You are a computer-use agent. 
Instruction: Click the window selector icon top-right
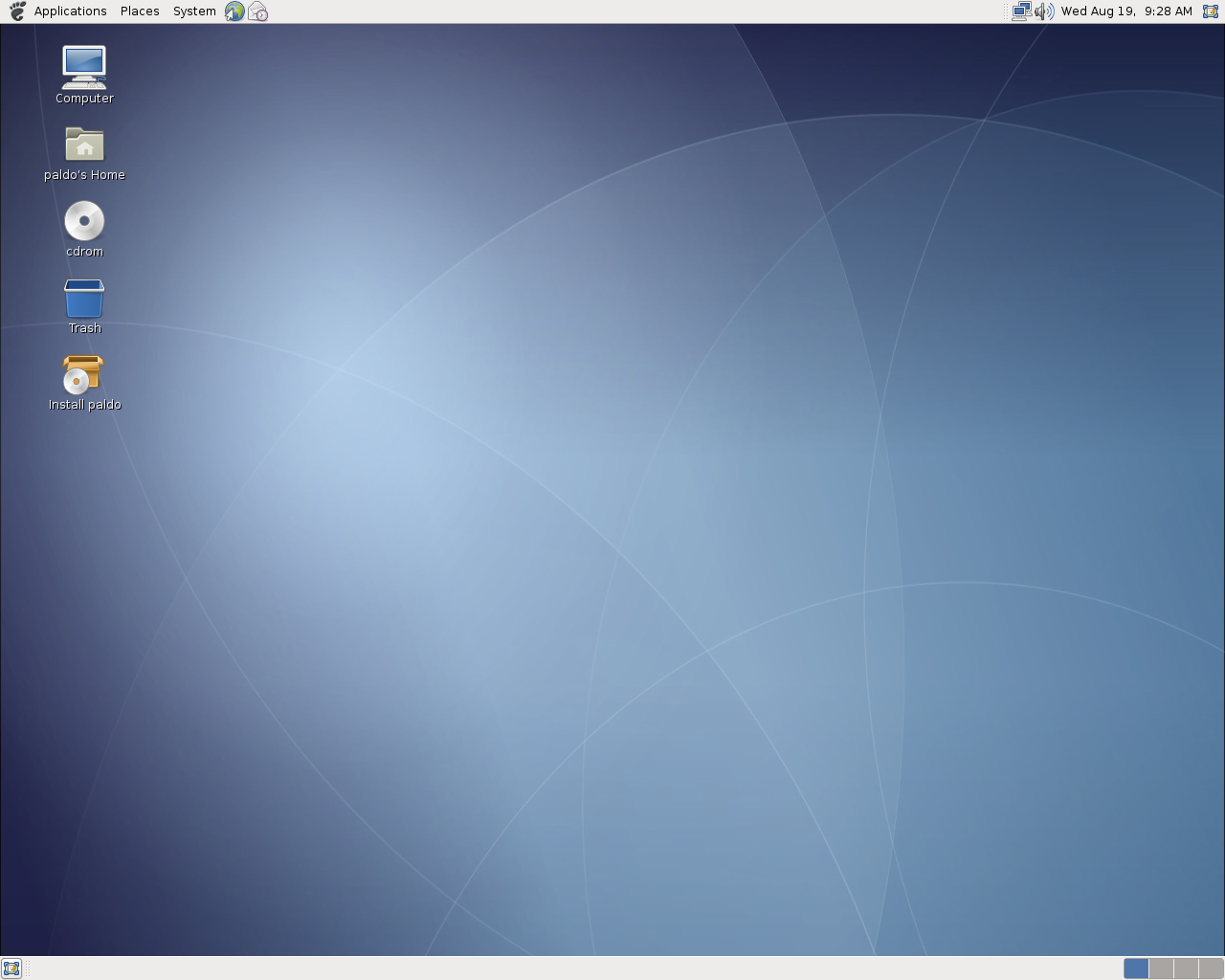[x=1211, y=11]
